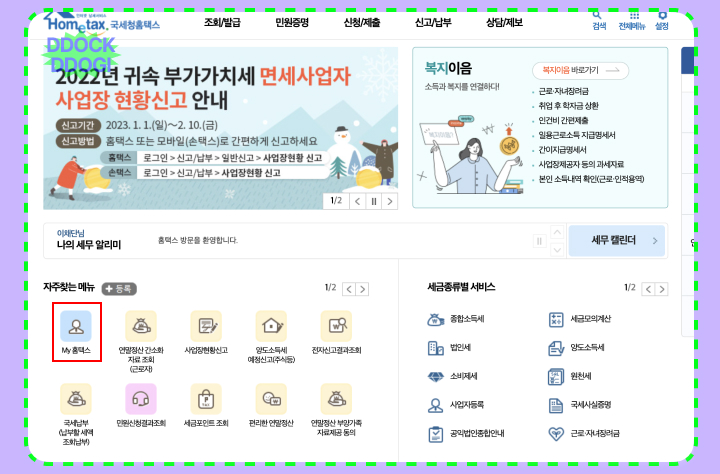This screenshot has width=720, height=474.
Task: Open 연말정산 부양가족 자료제공 동의 icon
Action: pyautogui.click(x=337, y=399)
